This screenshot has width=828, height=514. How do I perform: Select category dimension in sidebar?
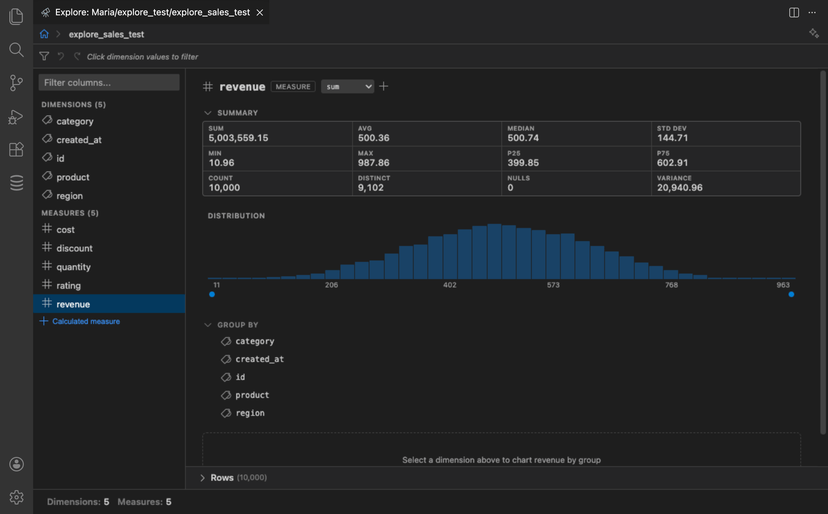coord(109,121)
